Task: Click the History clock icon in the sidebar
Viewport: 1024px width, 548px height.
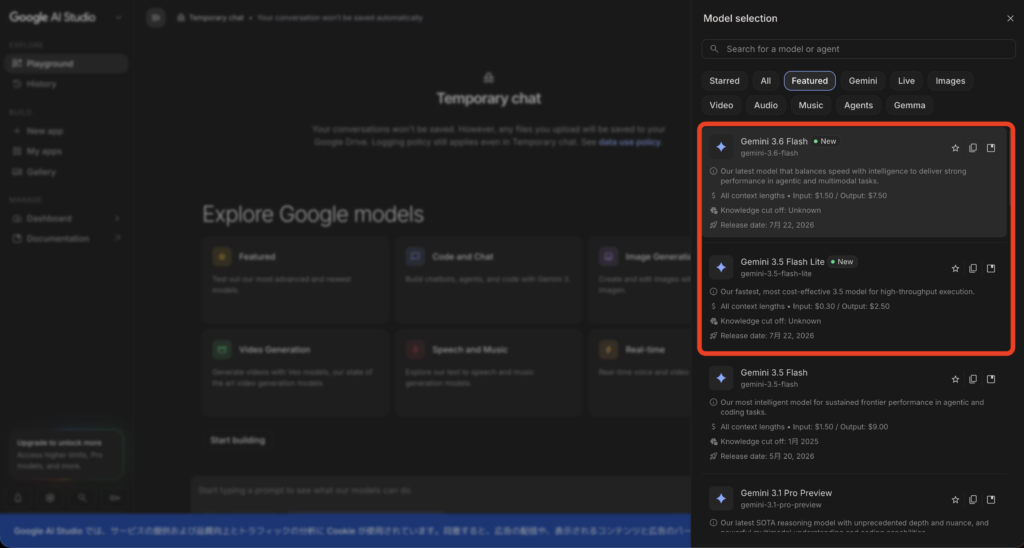Action: point(17,84)
